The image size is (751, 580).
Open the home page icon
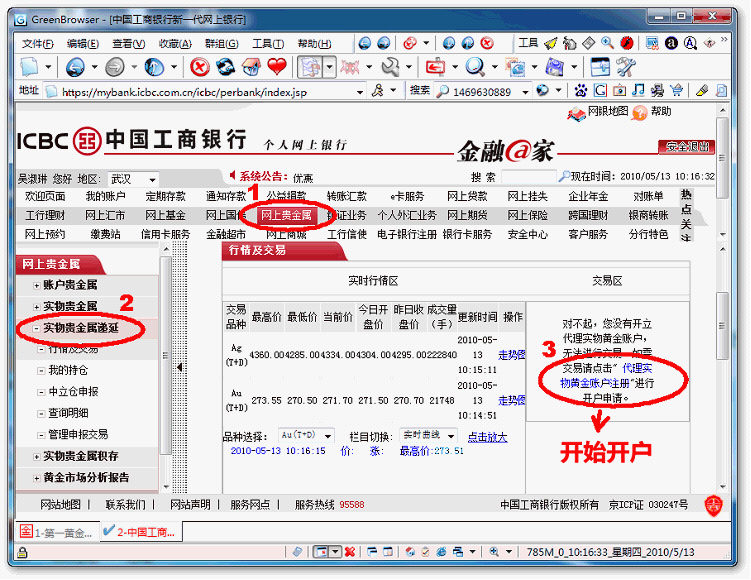coord(251,67)
